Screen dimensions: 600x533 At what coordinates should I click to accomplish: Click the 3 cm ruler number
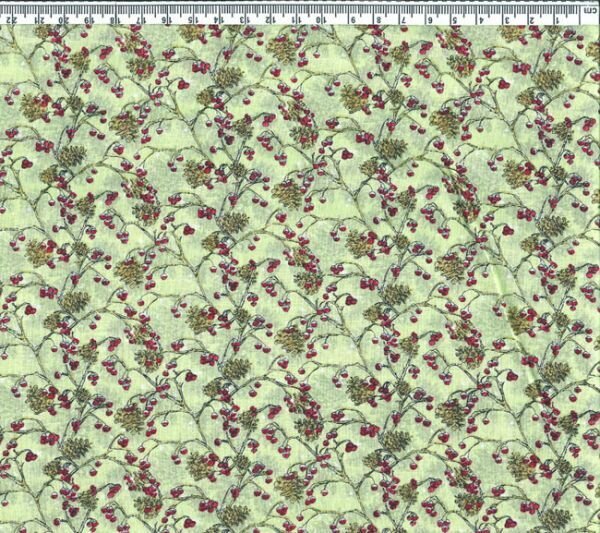506,18
